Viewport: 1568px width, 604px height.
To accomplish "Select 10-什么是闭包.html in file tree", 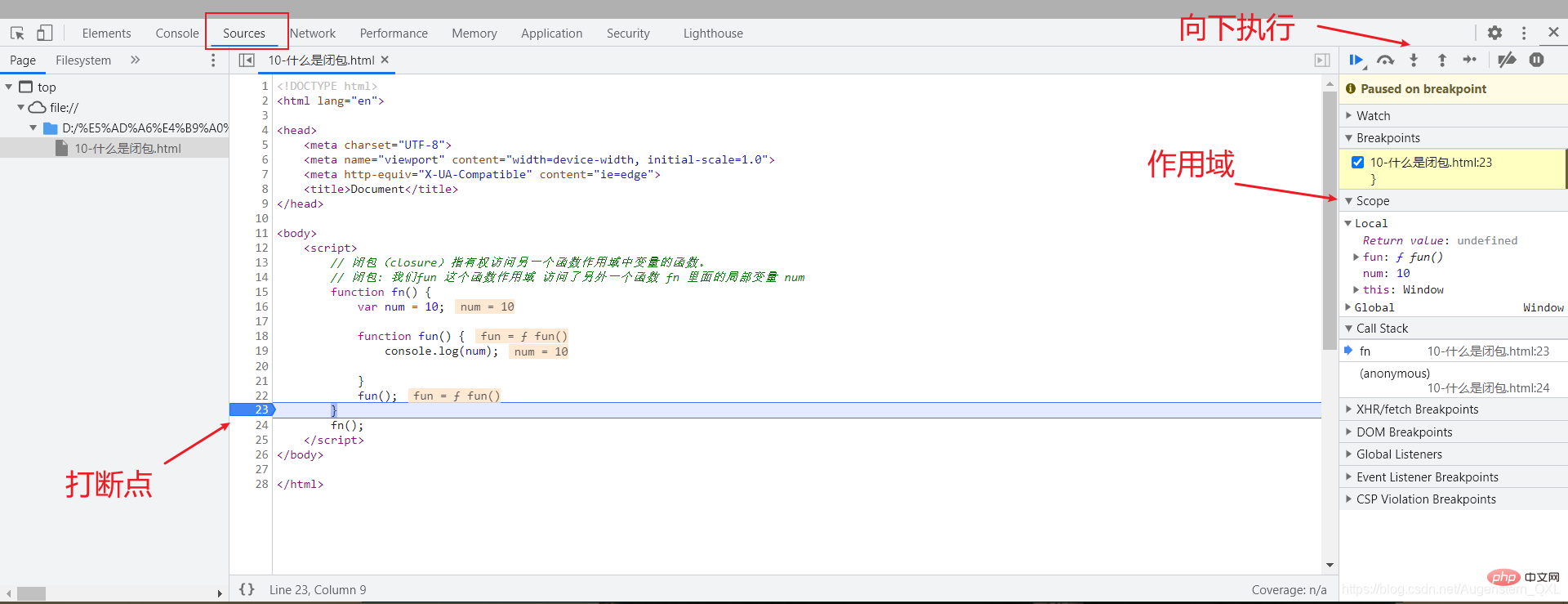I will [114, 148].
